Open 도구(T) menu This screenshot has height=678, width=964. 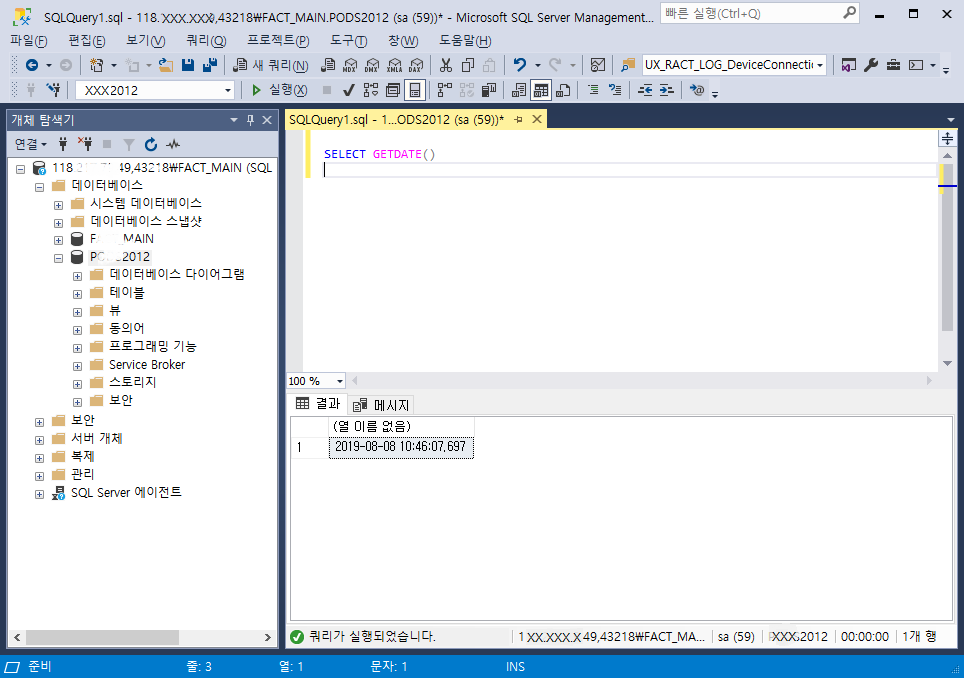tap(349, 41)
